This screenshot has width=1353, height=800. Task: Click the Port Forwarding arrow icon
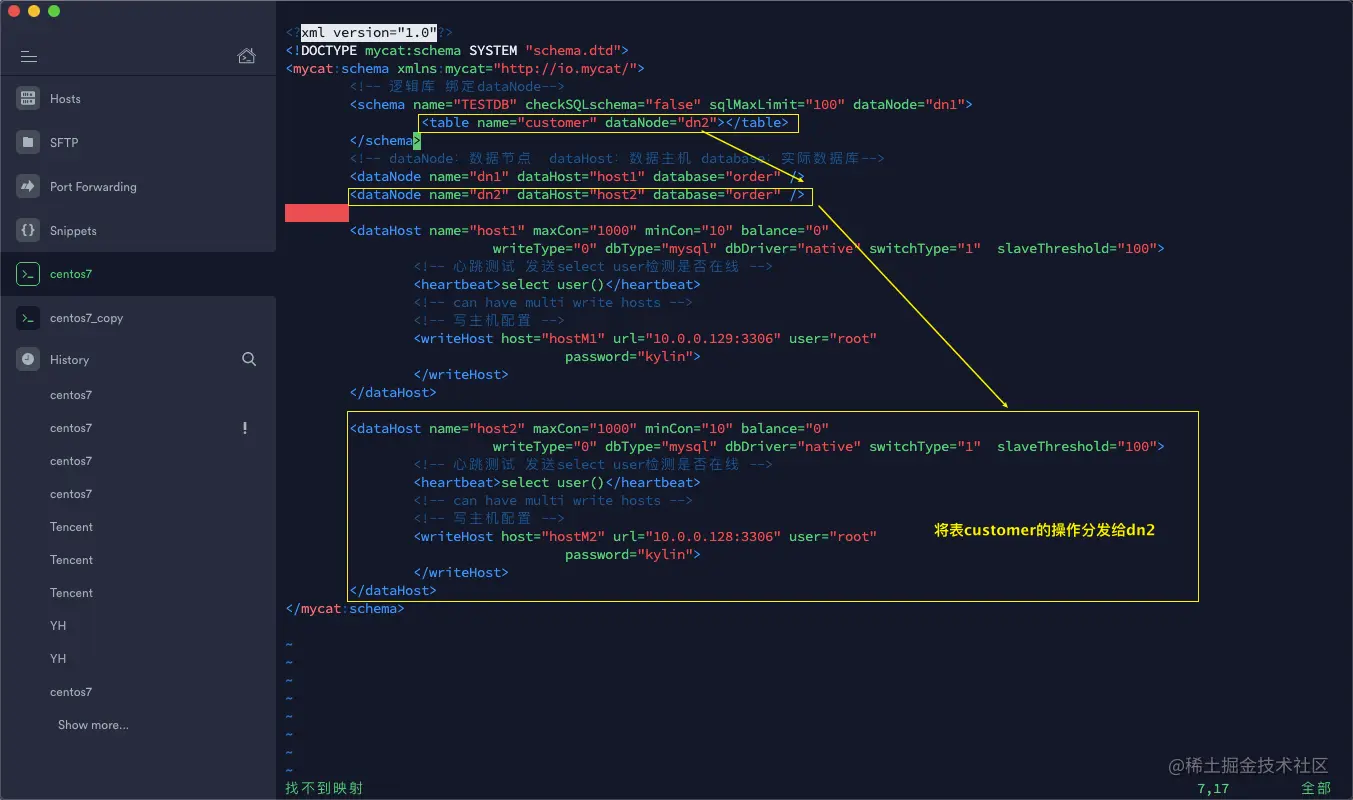coord(28,186)
